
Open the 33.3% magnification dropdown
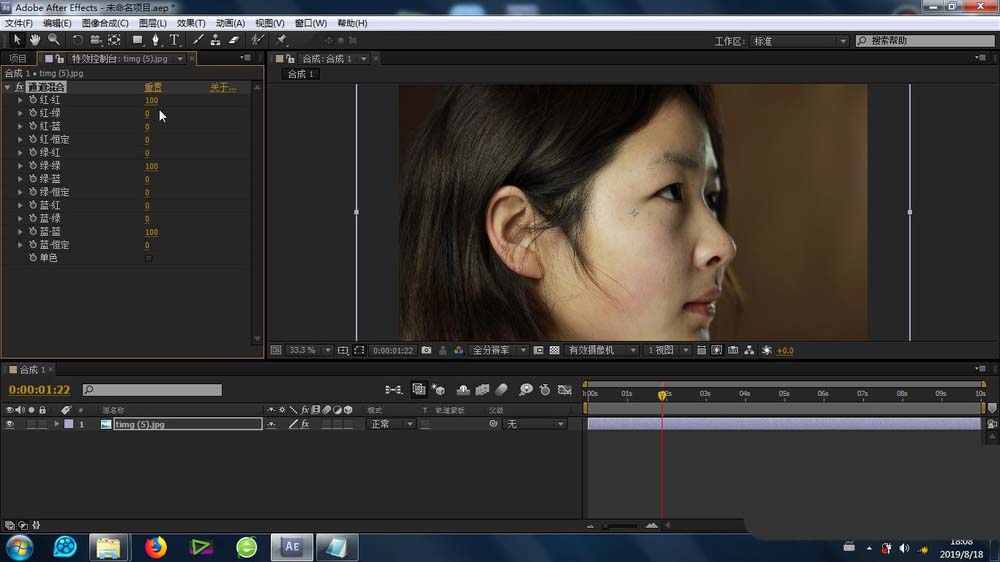310,350
